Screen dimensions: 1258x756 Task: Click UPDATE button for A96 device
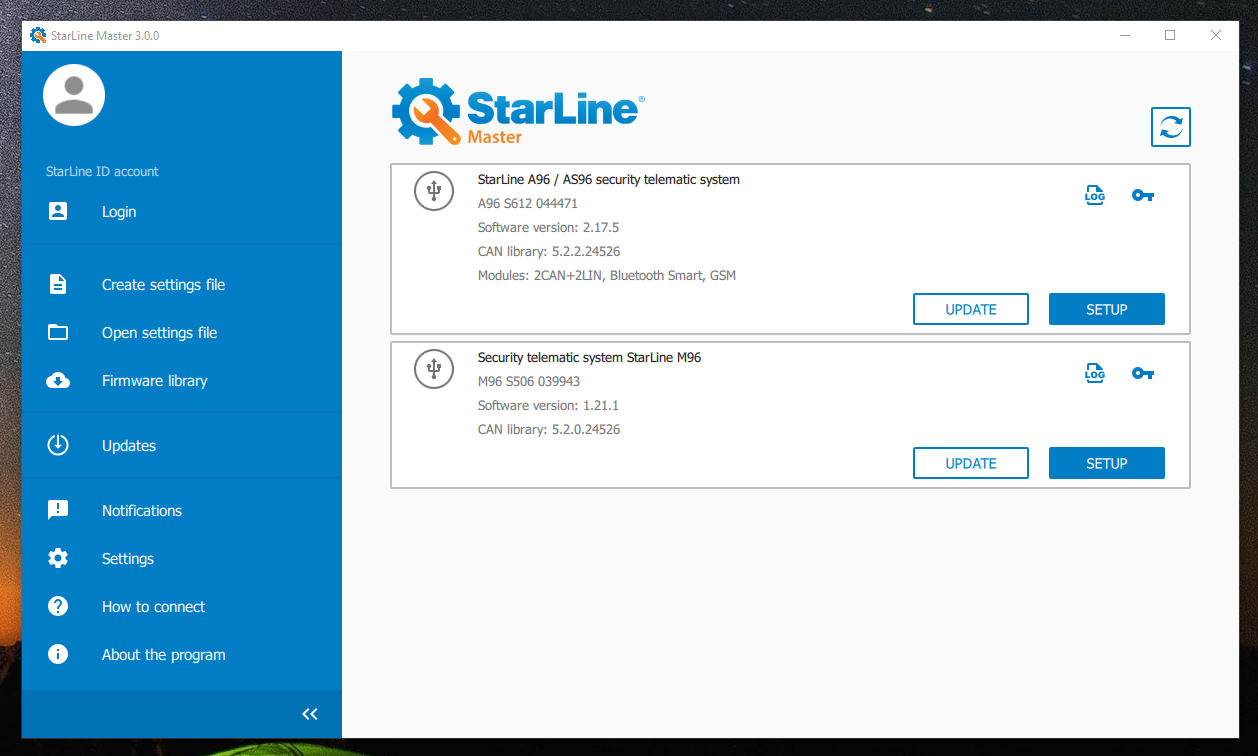[971, 309]
